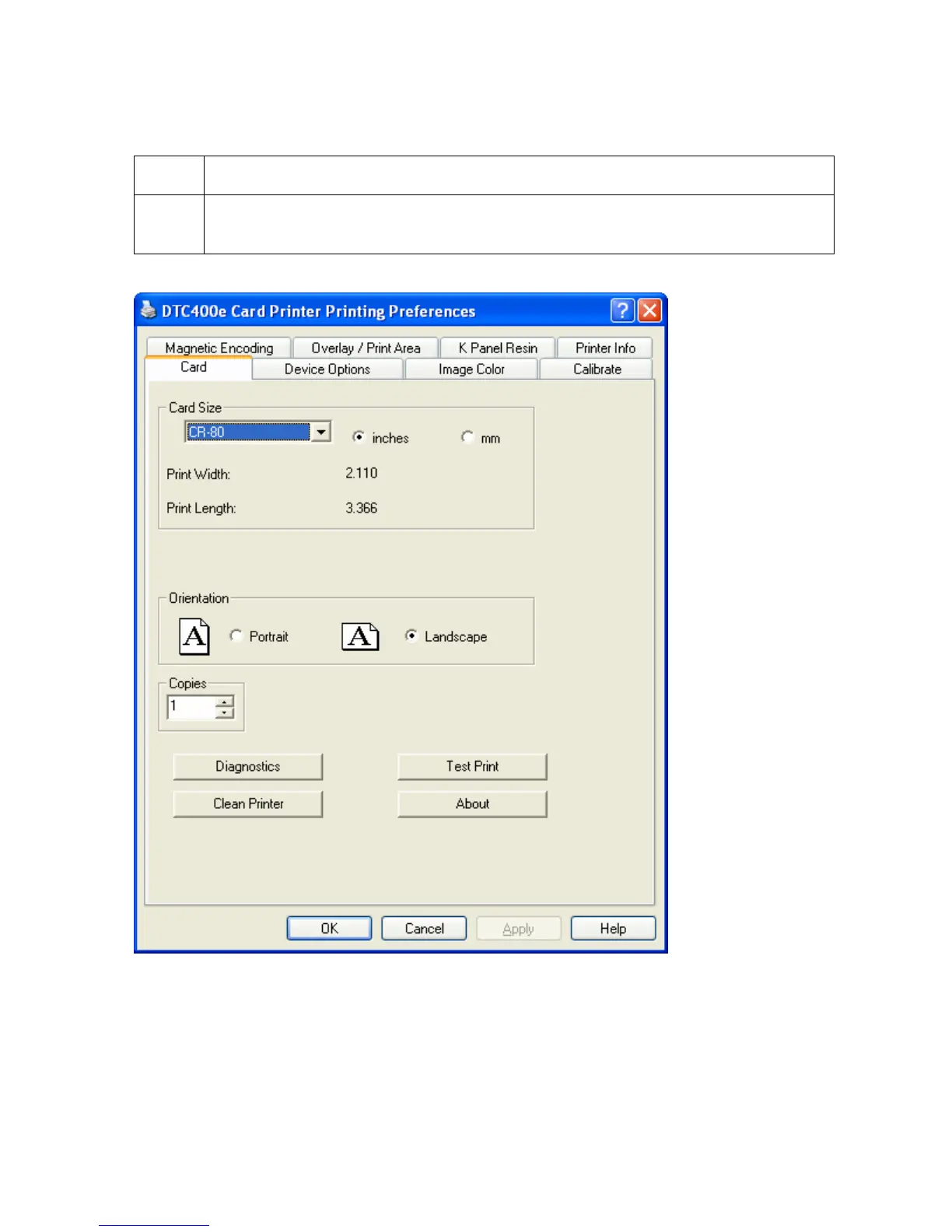Click the Diagnostics button
This screenshot has width=952, height=1232.
(x=247, y=766)
